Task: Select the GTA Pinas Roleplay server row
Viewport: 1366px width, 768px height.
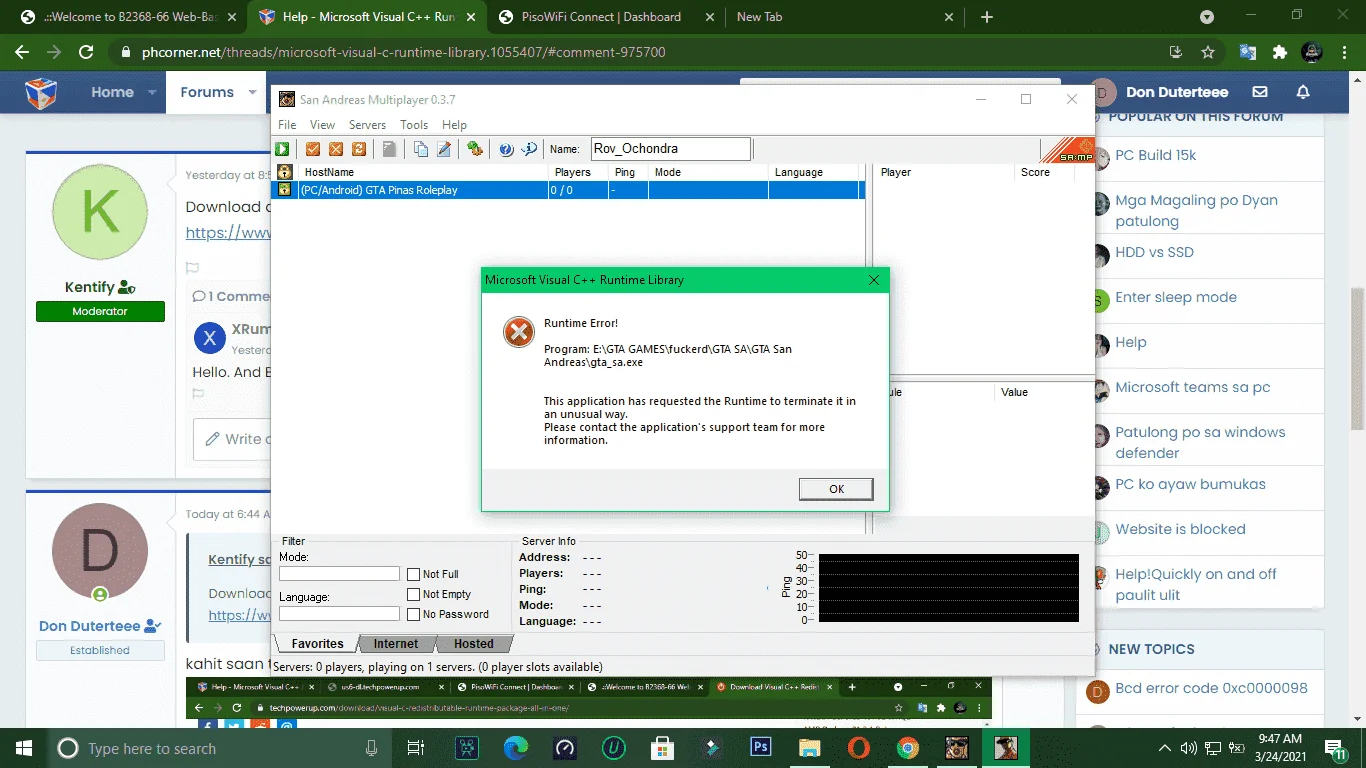Action: [x=568, y=190]
